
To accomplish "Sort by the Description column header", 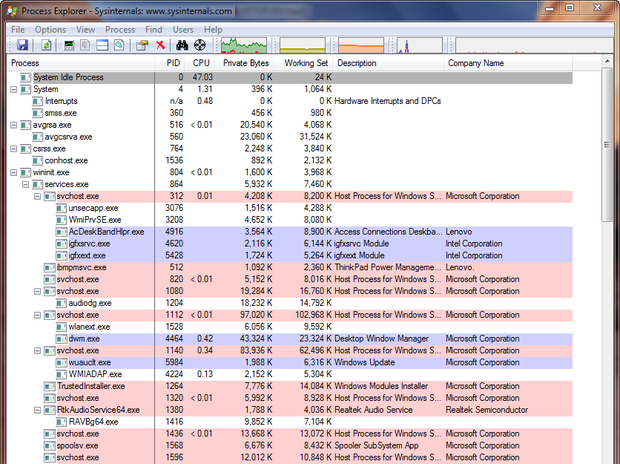I will 389,63.
